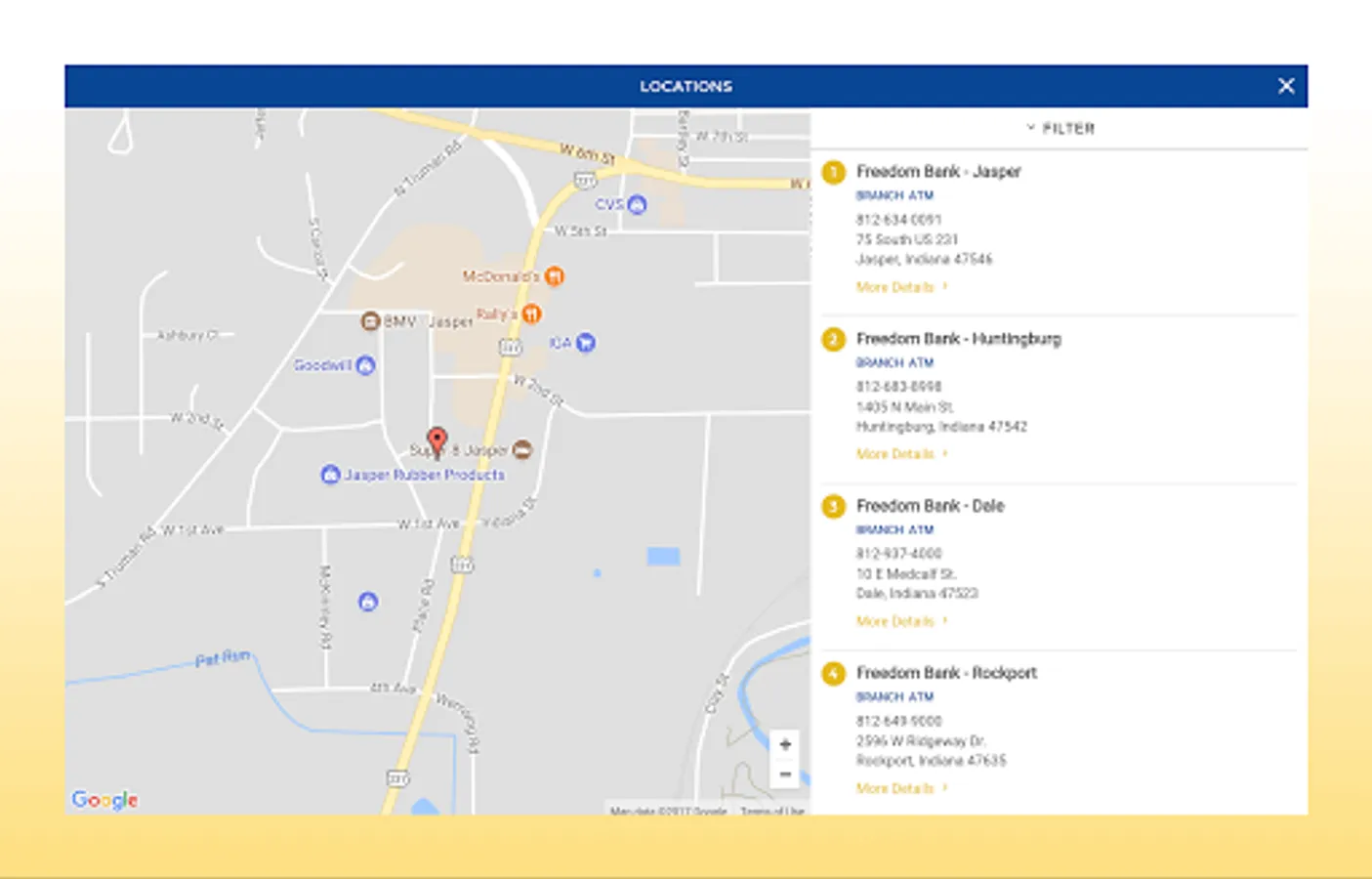Screen dimensions: 1372x879
Task: Open Freedom Bank - Dale title
Action: (x=930, y=506)
